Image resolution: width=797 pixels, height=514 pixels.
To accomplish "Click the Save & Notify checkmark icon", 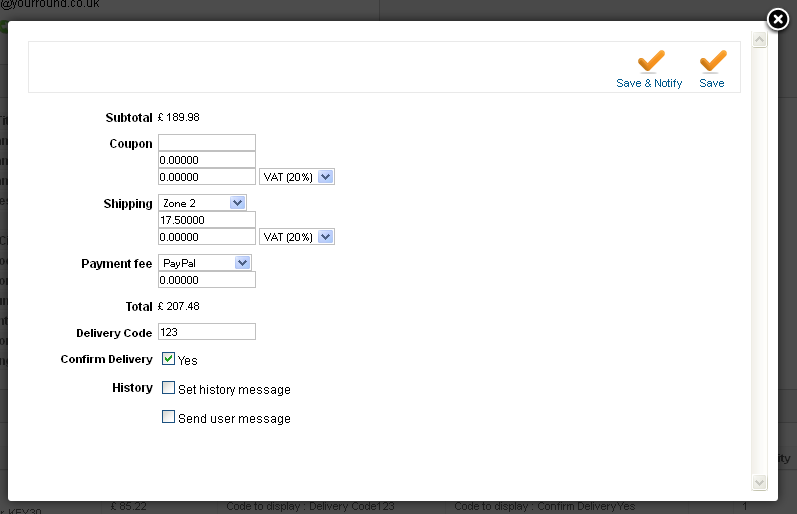I will 651,61.
